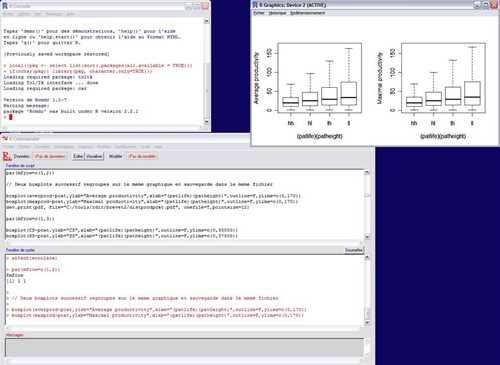
Task: Click script window scrollbar up arrow
Action: point(367,173)
